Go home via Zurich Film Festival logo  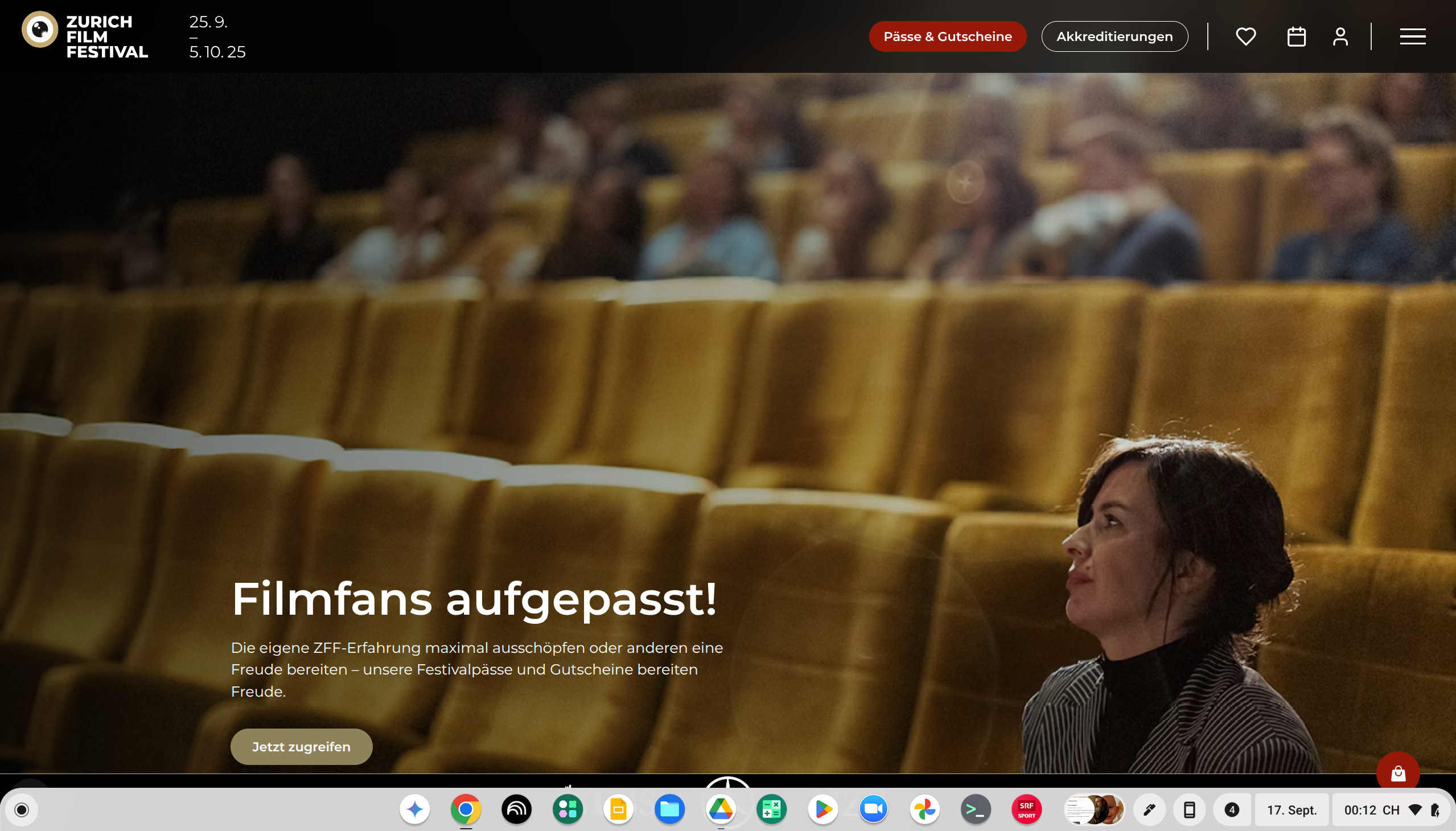[x=85, y=36]
